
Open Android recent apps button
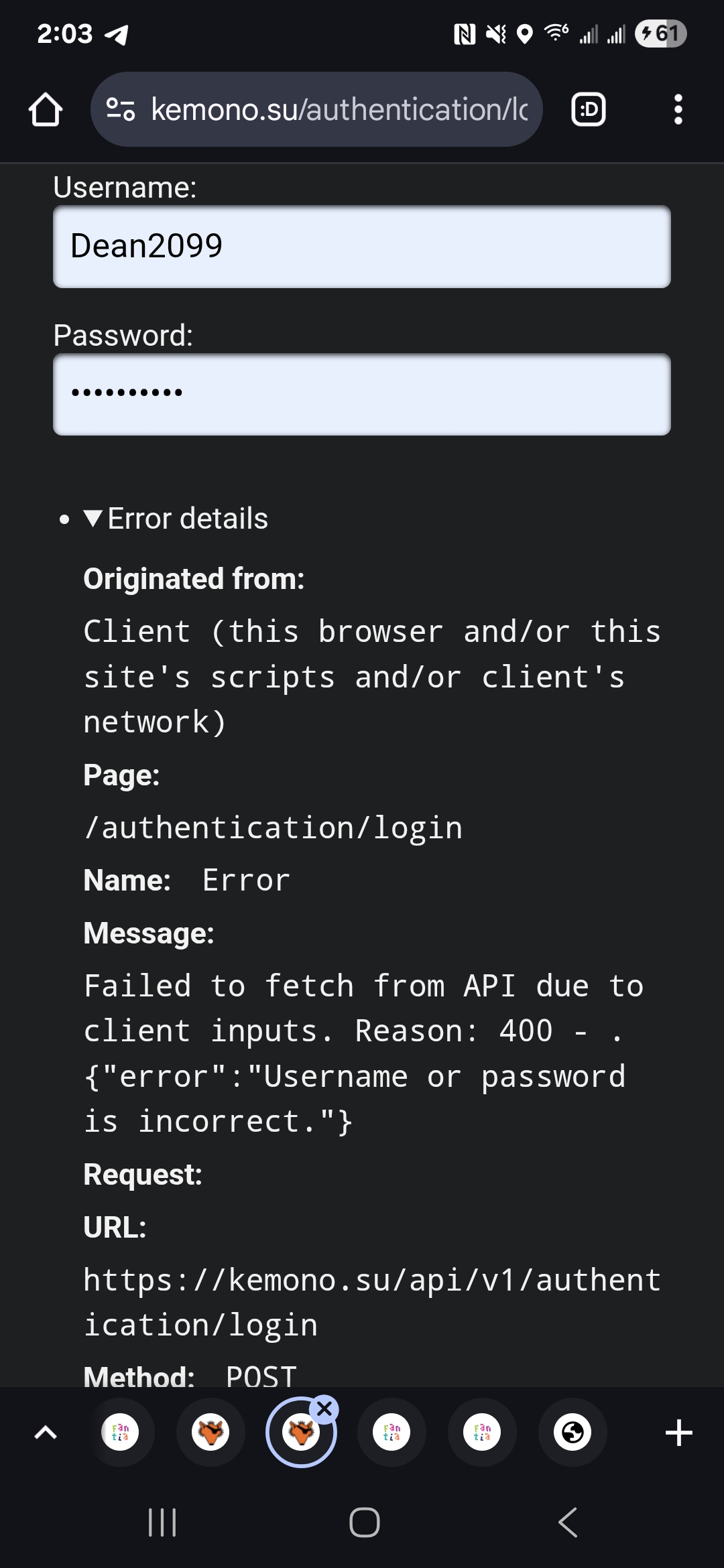[x=162, y=1522]
